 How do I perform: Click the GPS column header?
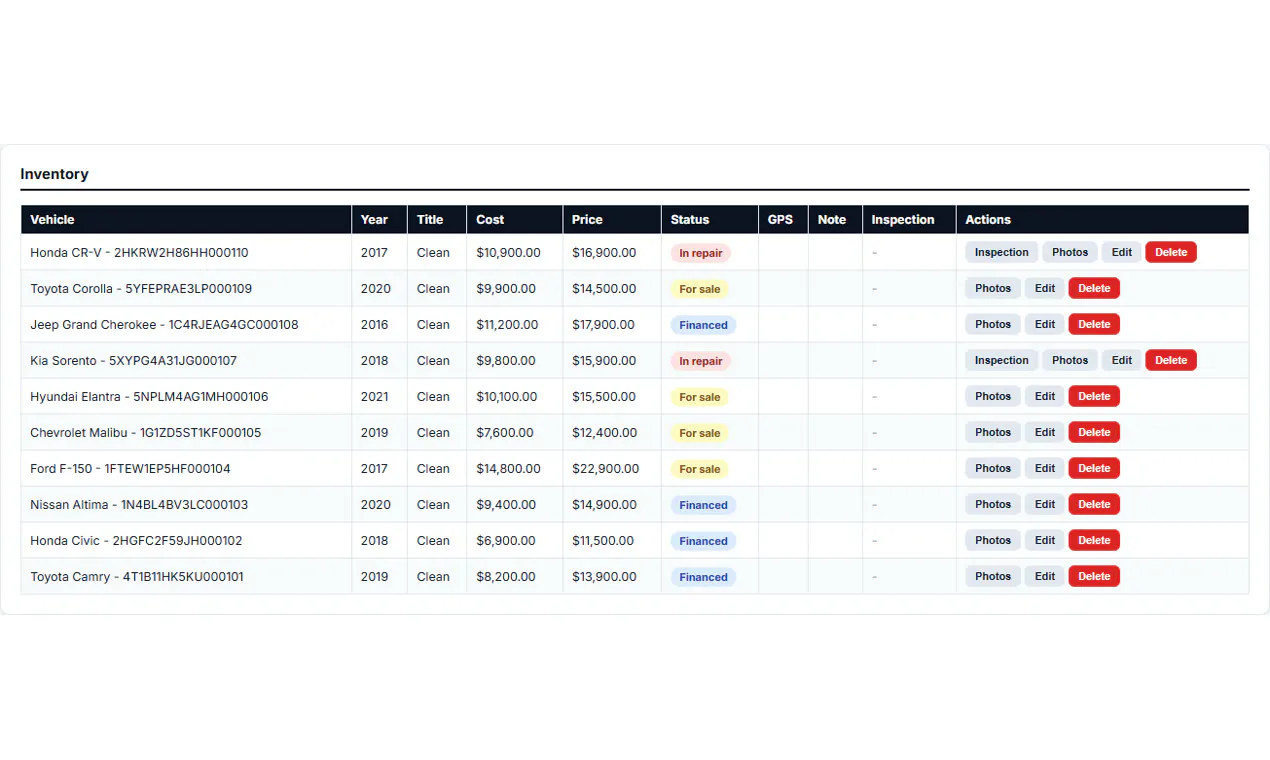783,220
